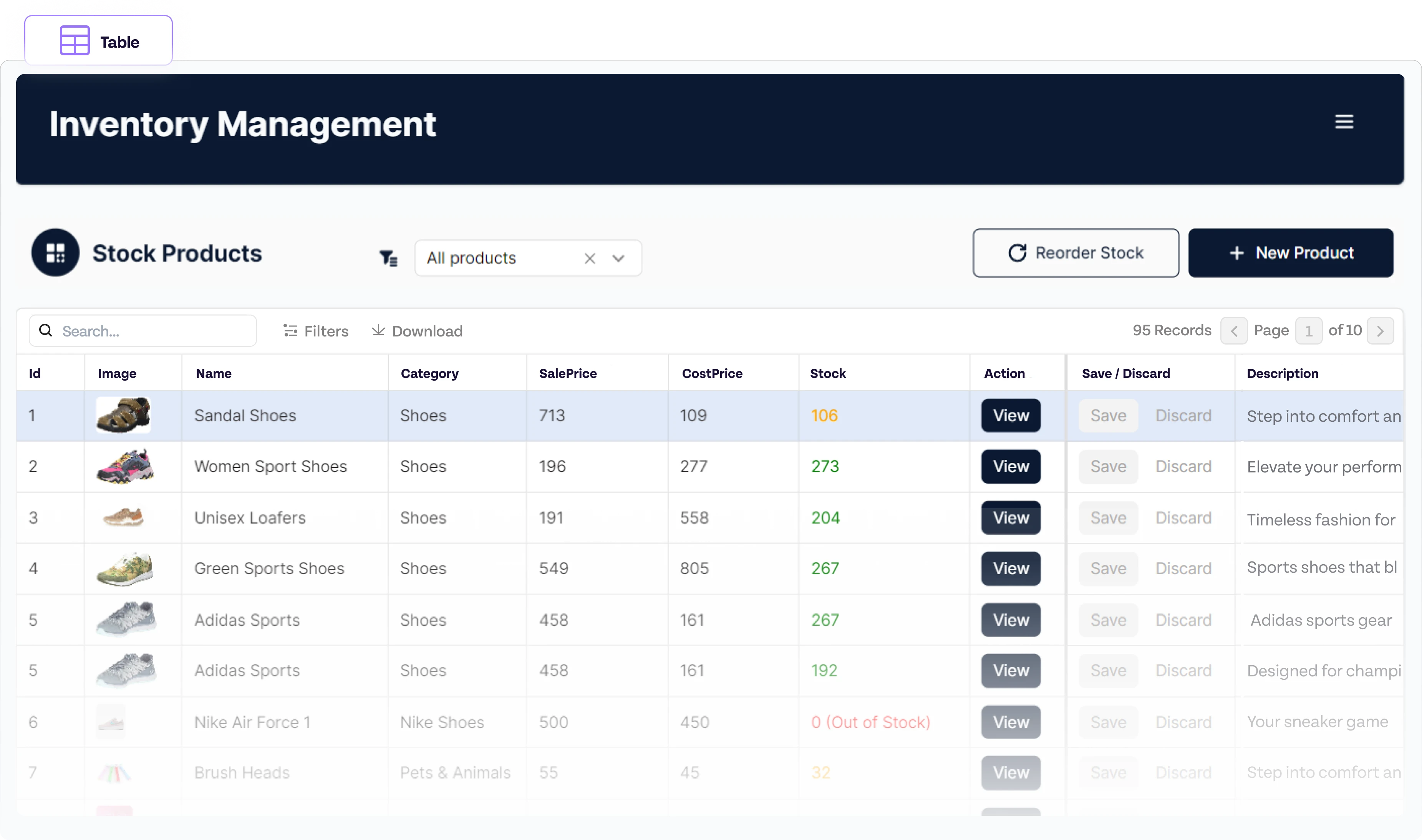
Task: Expand the All products dropdown
Action: (x=618, y=258)
